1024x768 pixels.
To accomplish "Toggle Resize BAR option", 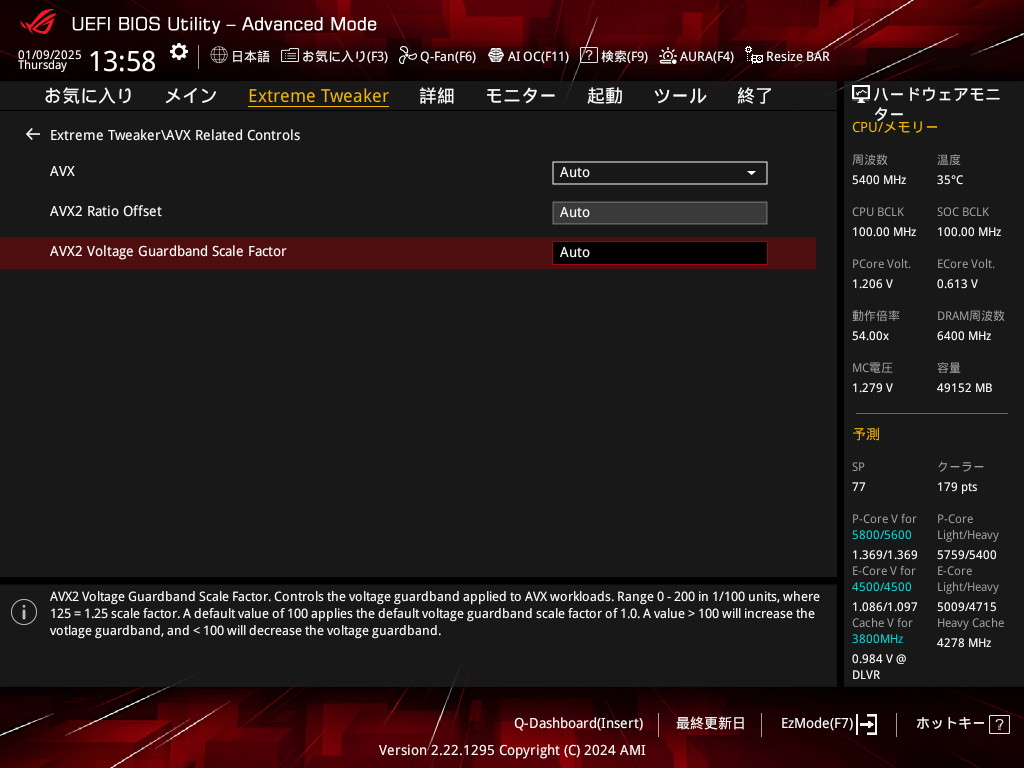I will [787, 56].
